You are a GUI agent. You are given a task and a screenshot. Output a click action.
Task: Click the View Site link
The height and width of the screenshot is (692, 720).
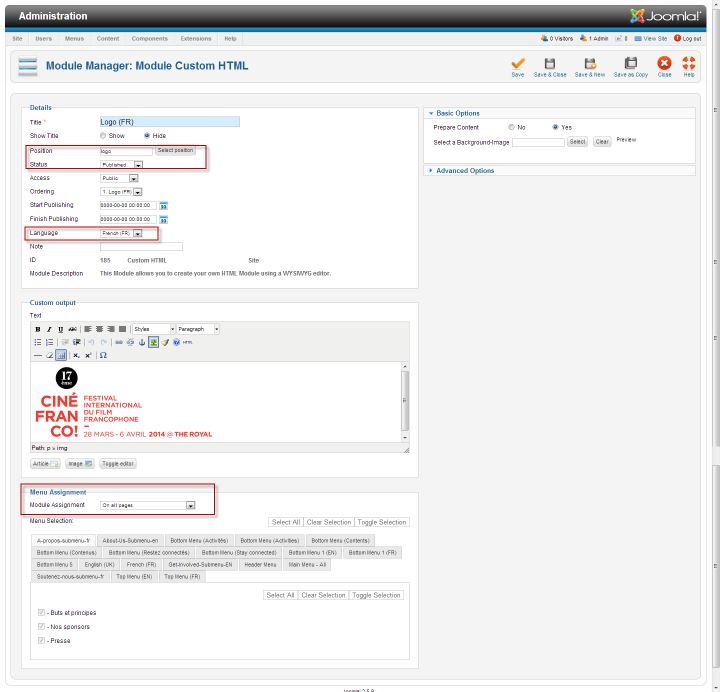[651, 39]
